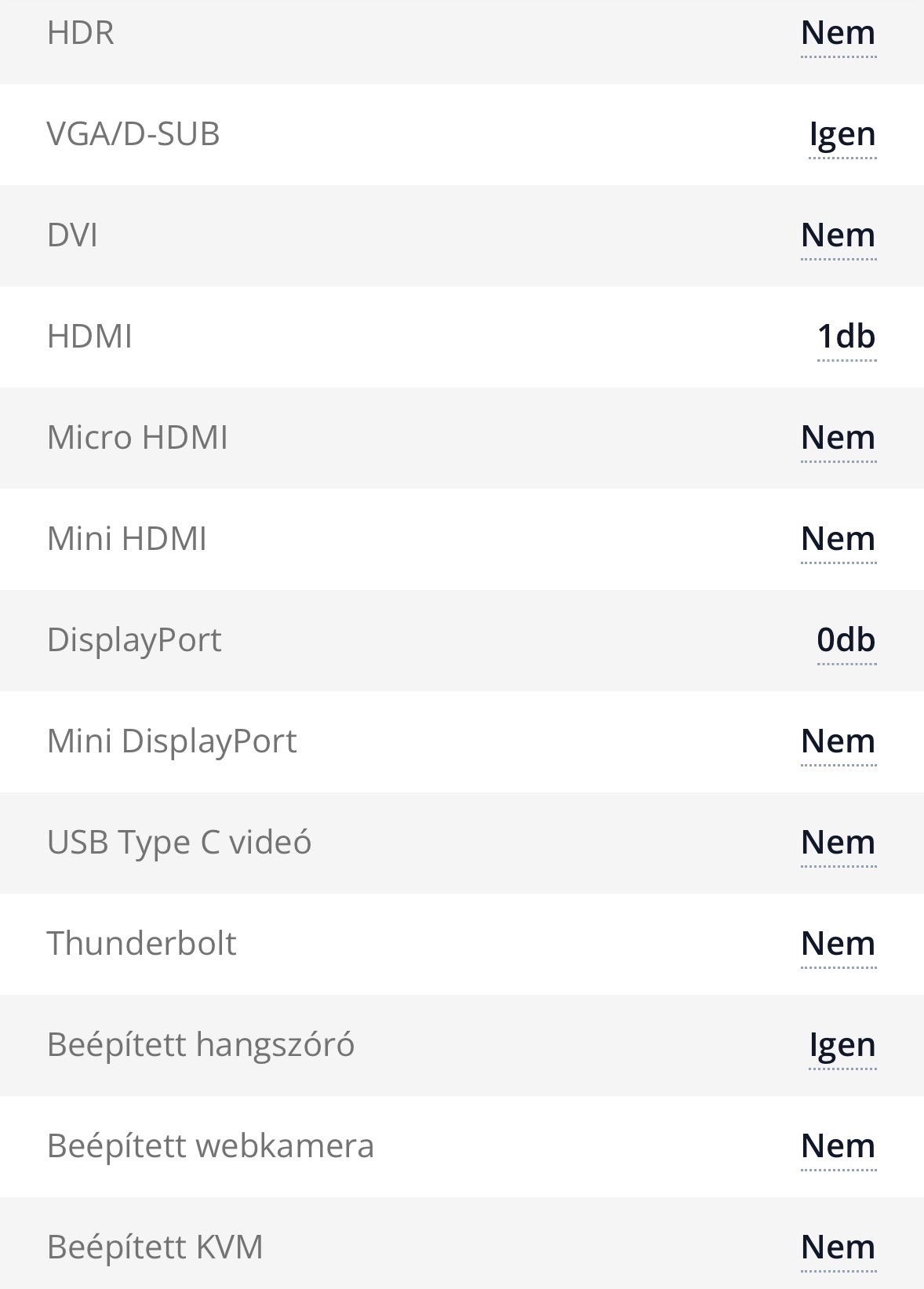Click the Micro HDMI row label

[137, 438]
